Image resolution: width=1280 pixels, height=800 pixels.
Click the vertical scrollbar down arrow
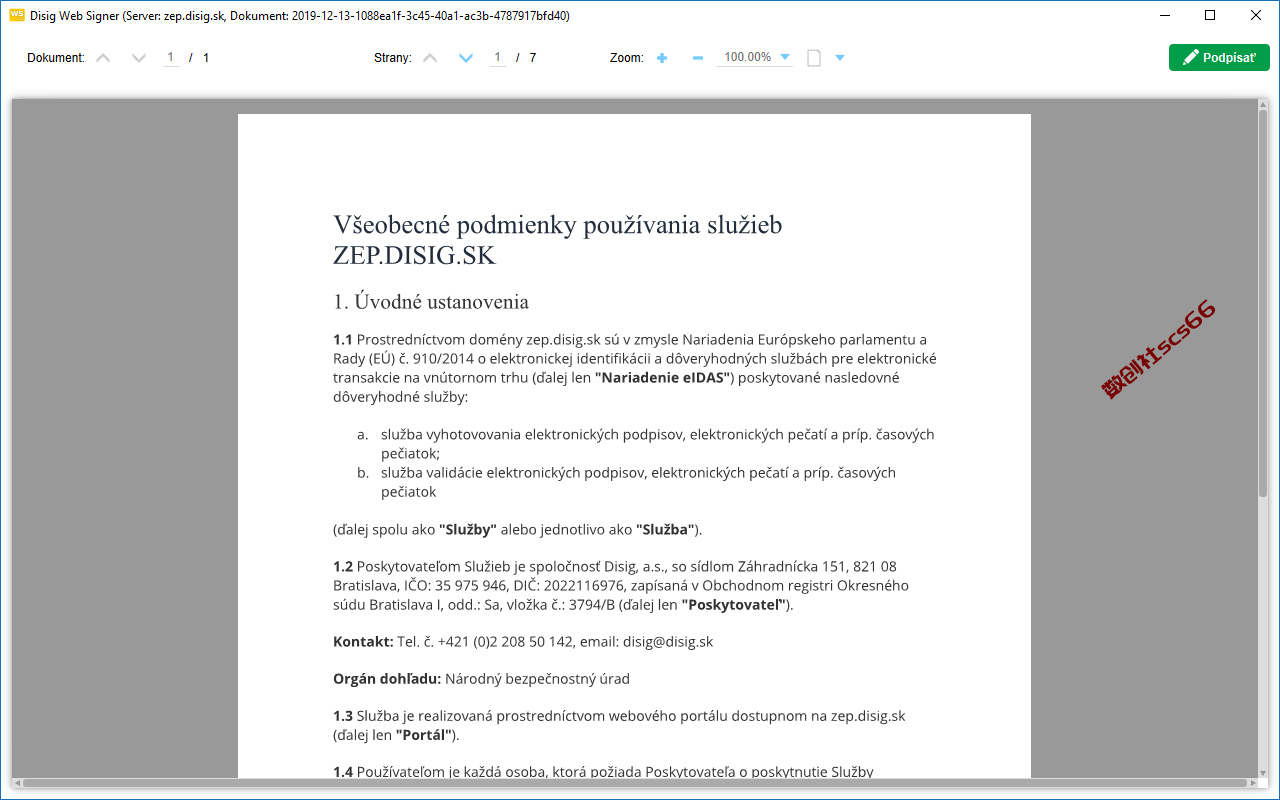1263,771
